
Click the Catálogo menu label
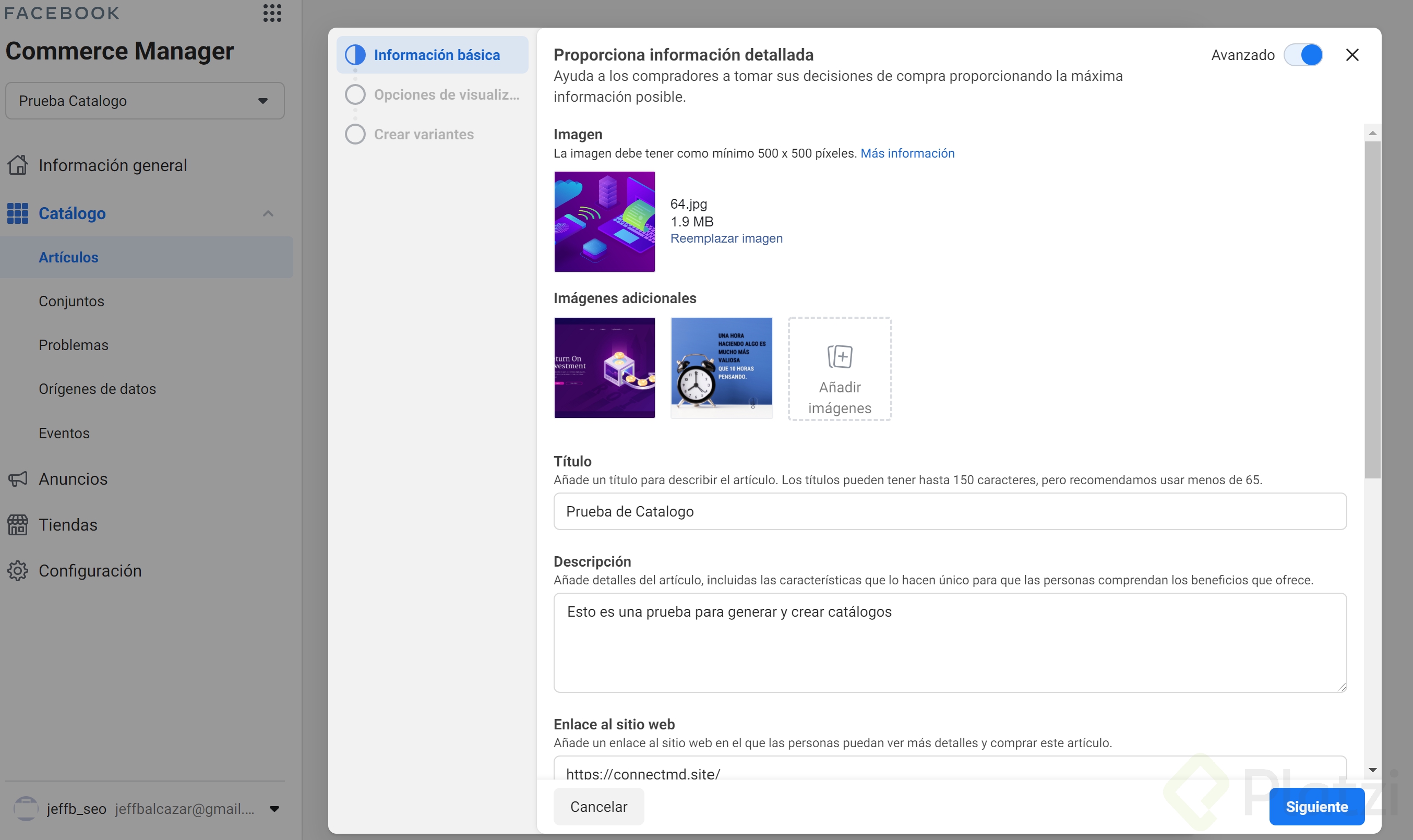tap(72, 213)
